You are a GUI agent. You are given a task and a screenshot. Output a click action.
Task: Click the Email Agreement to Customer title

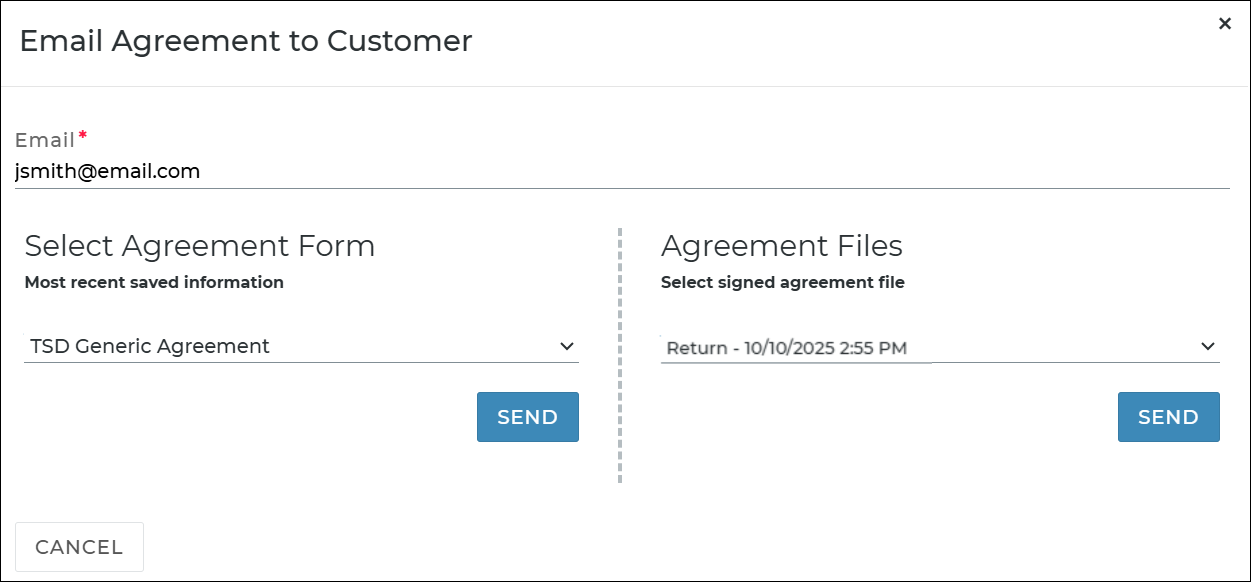(246, 41)
